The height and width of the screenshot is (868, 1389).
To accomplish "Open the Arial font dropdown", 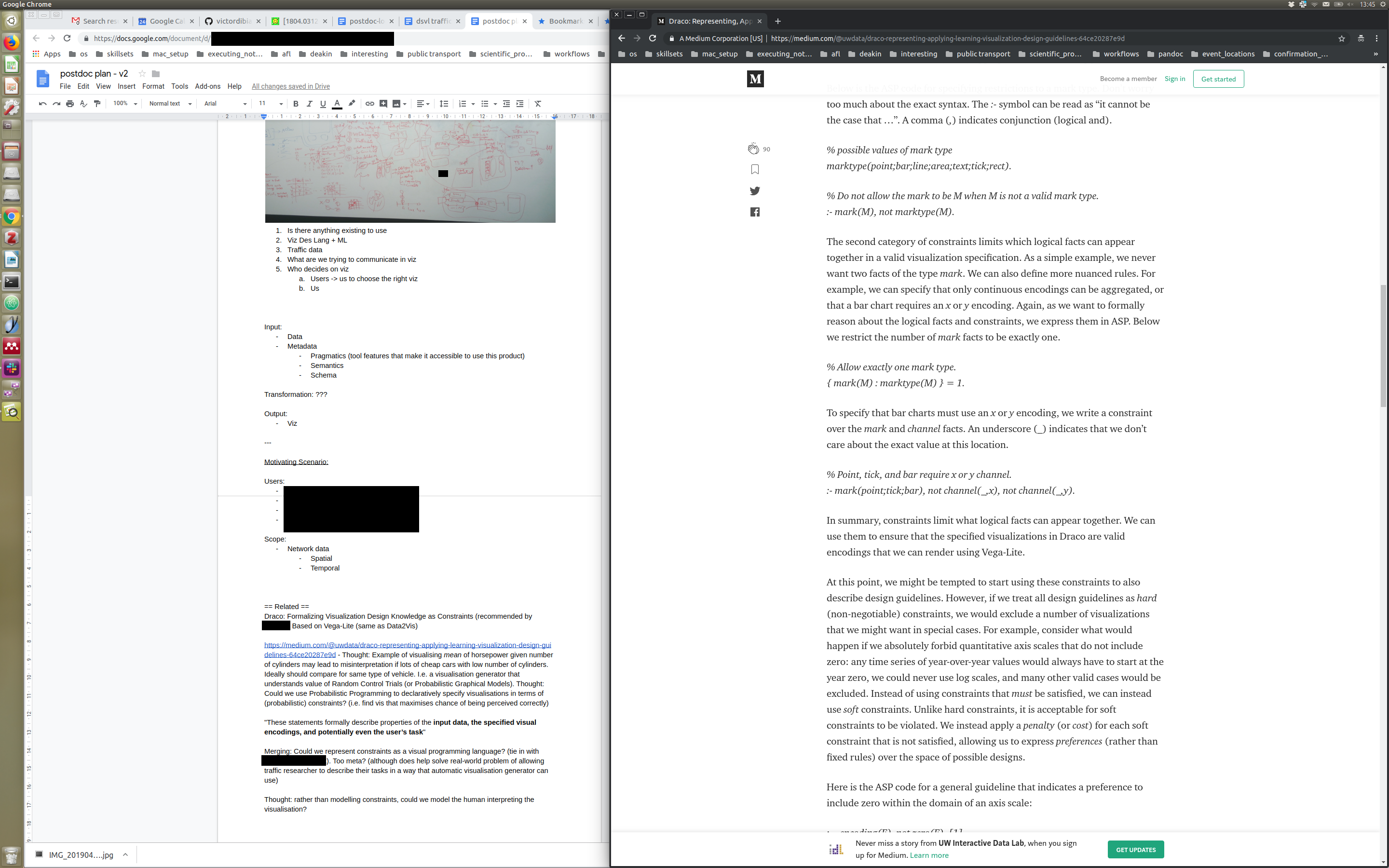I will tap(225, 103).
